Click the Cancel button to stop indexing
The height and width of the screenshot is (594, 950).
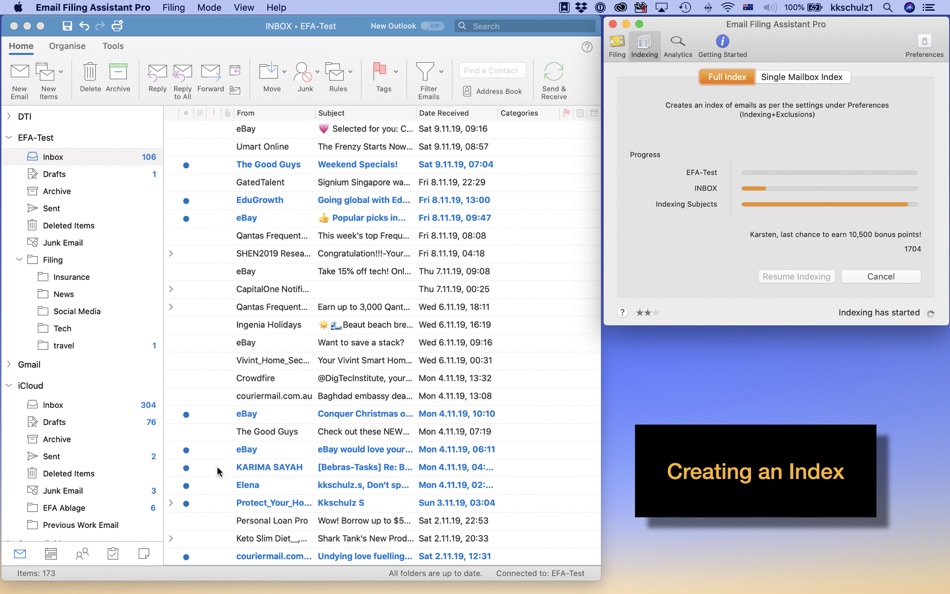click(880, 276)
